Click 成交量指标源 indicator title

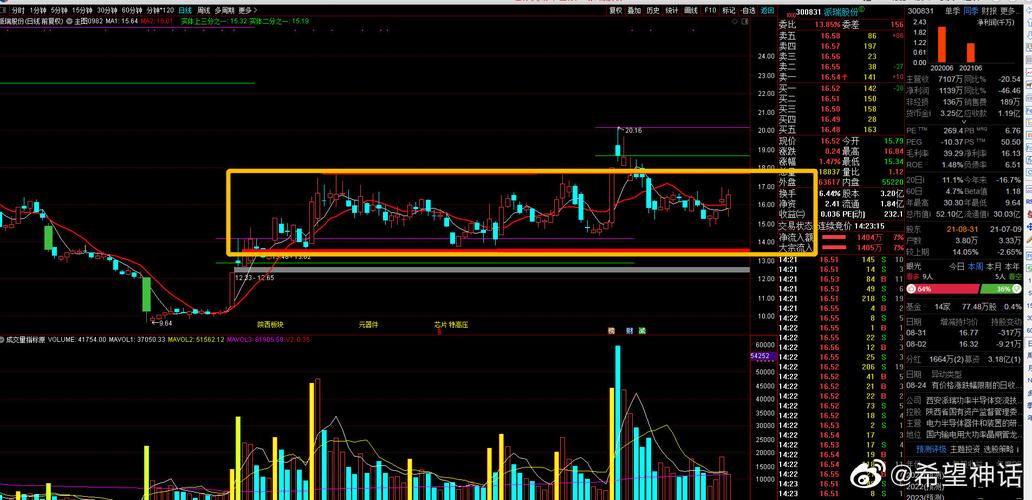[x=26, y=340]
